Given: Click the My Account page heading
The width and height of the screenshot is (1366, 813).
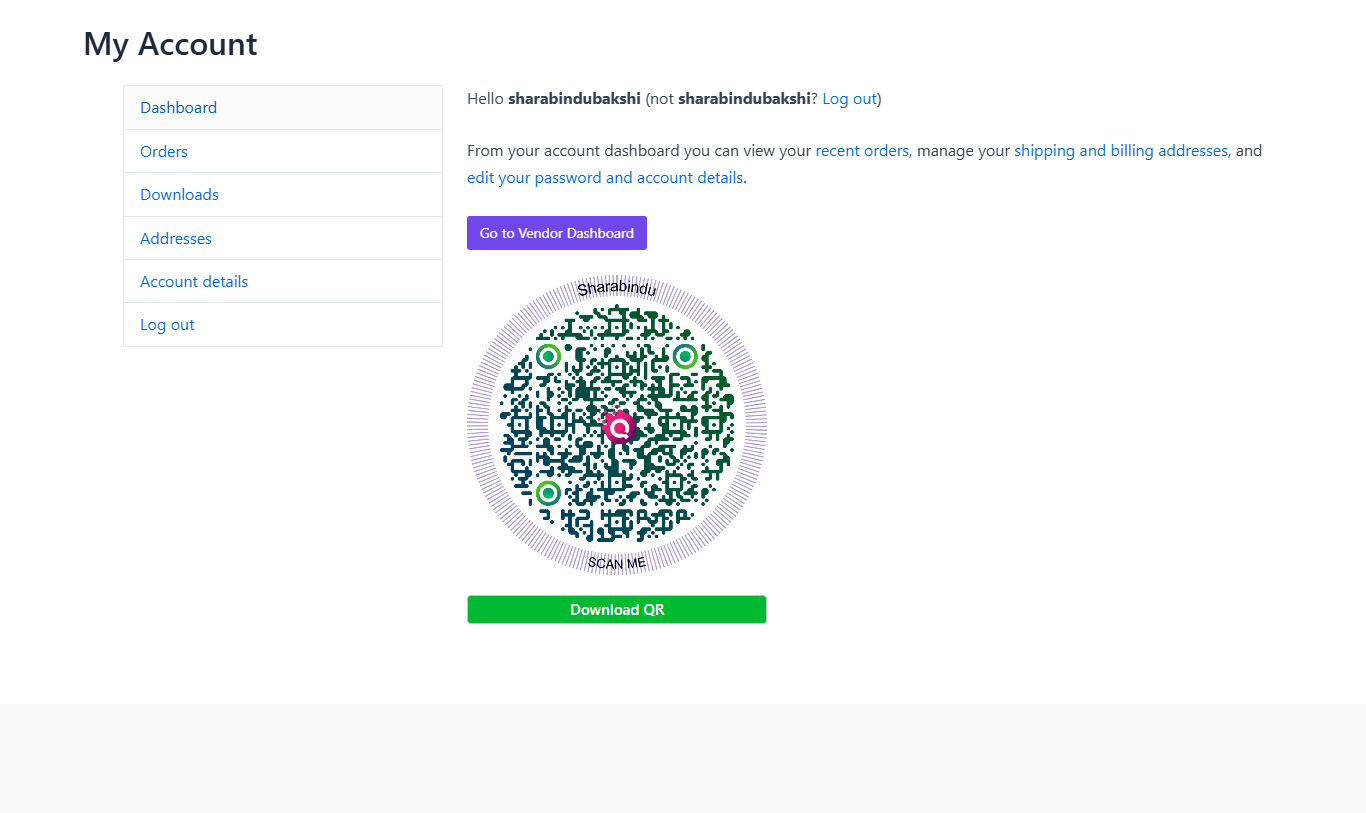Looking at the screenshot, I should coord(169,44).
